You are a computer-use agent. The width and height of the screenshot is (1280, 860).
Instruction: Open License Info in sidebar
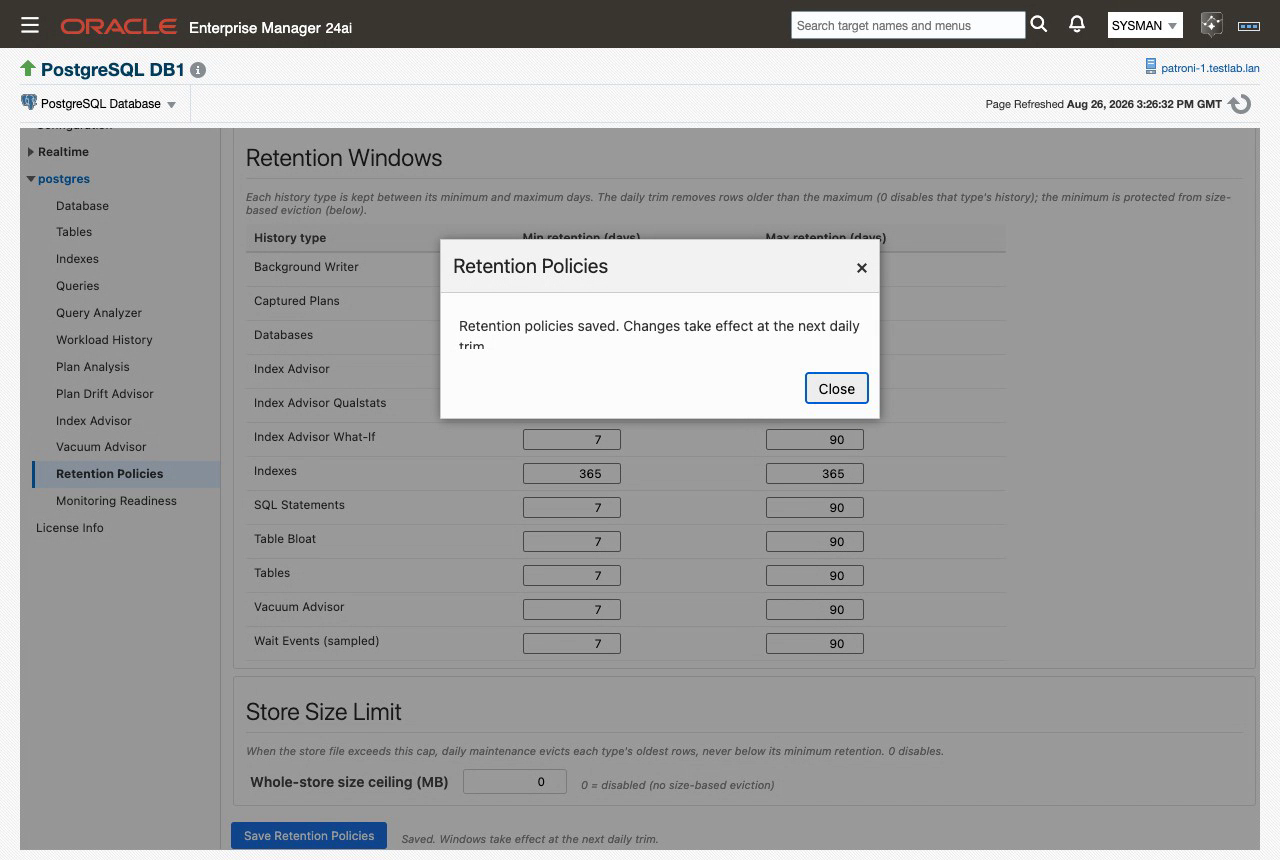(70, 528)
